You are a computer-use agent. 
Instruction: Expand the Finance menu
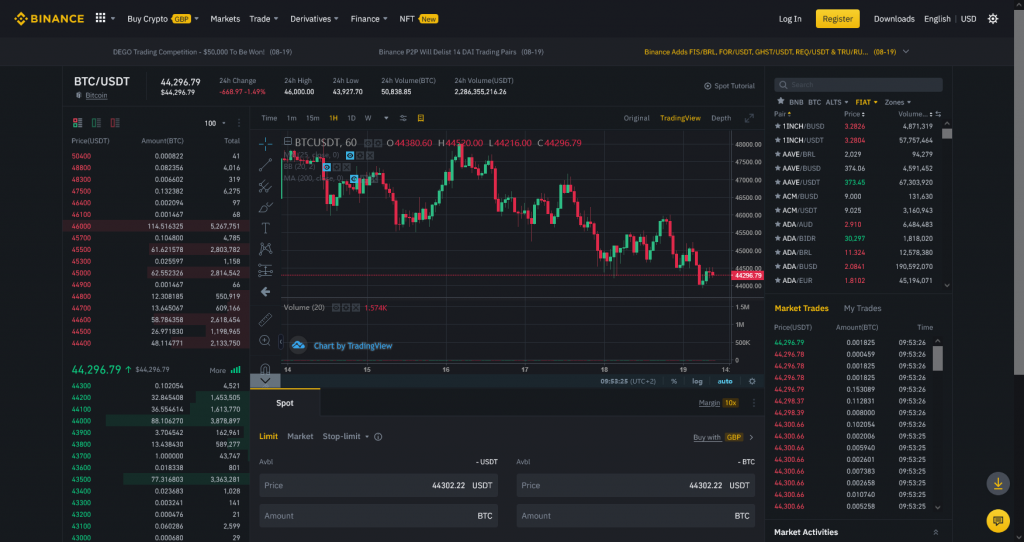369,19
